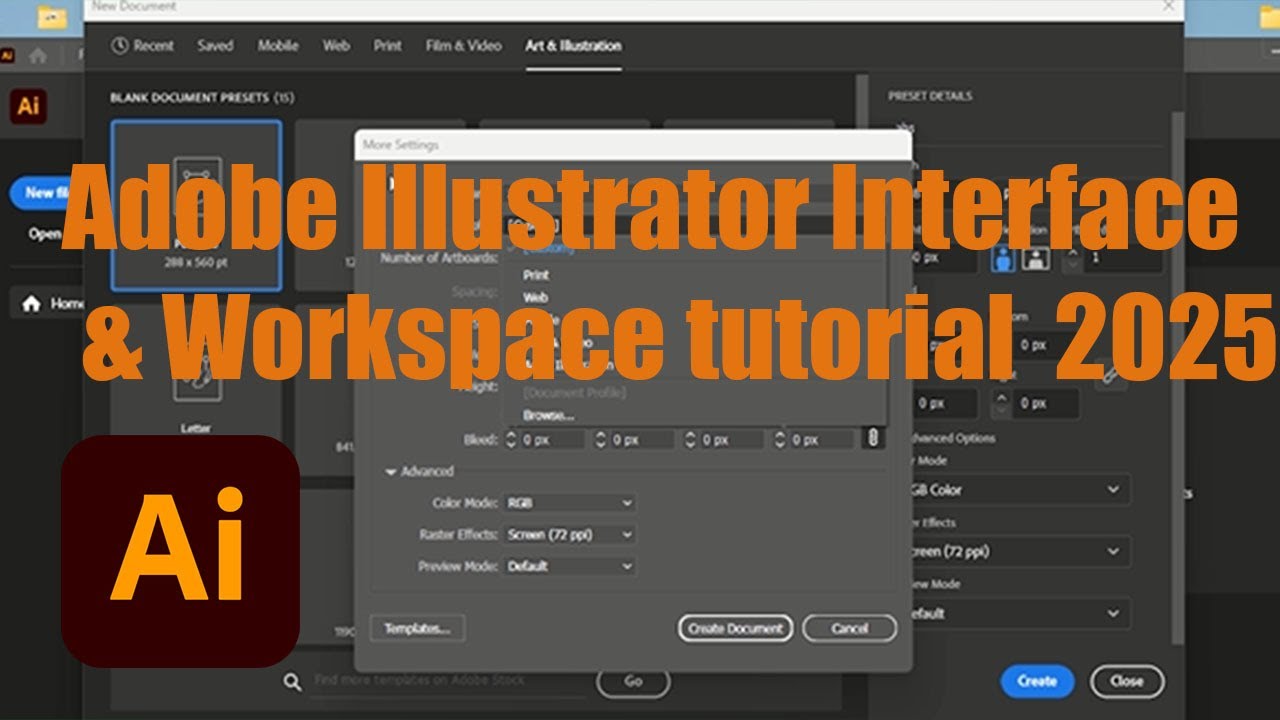Click the Adobe Stock template search field
Screen dimensions: 1280x720
448,681
